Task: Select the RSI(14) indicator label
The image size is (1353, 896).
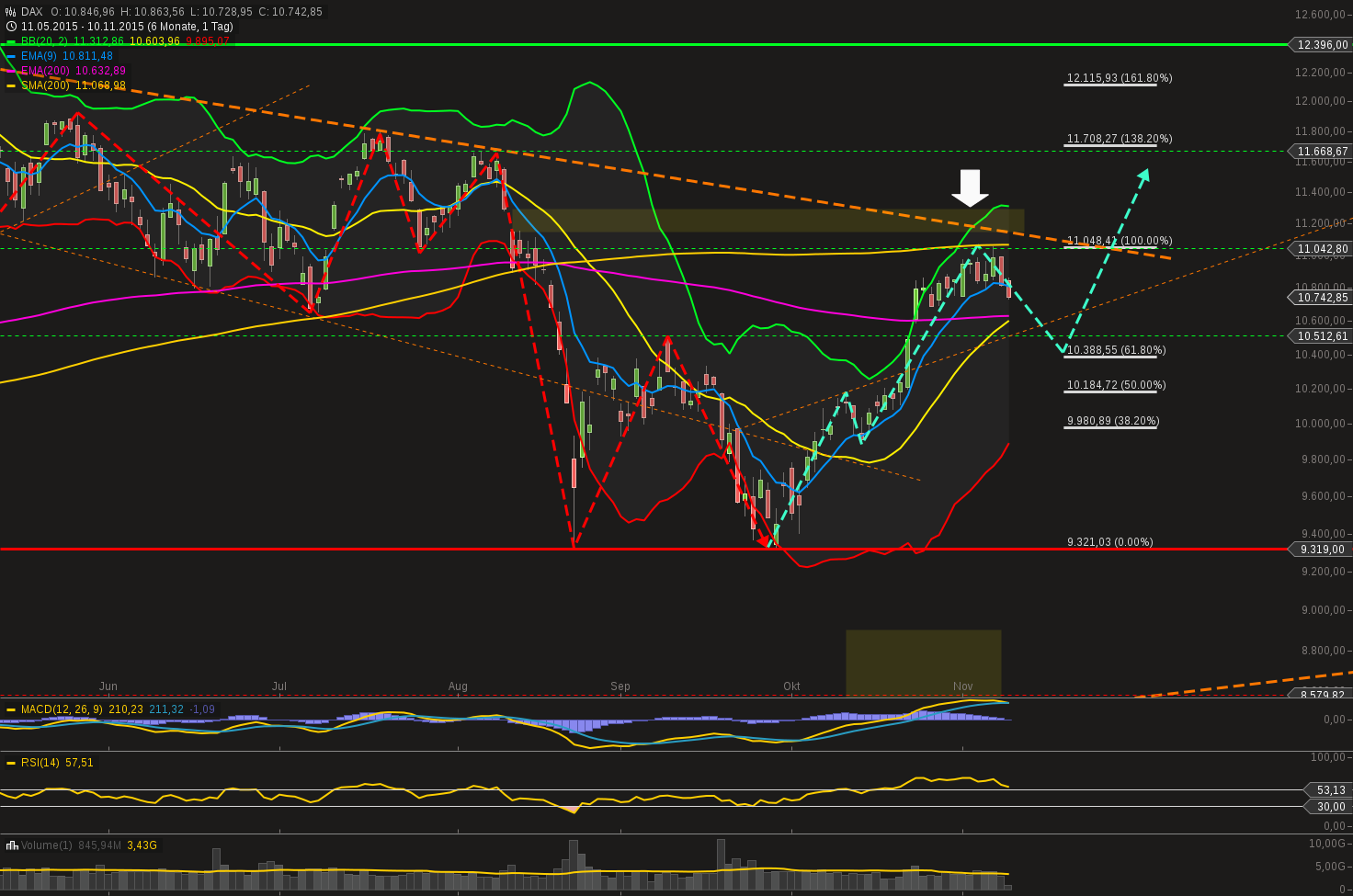Action: coord(41,763)
